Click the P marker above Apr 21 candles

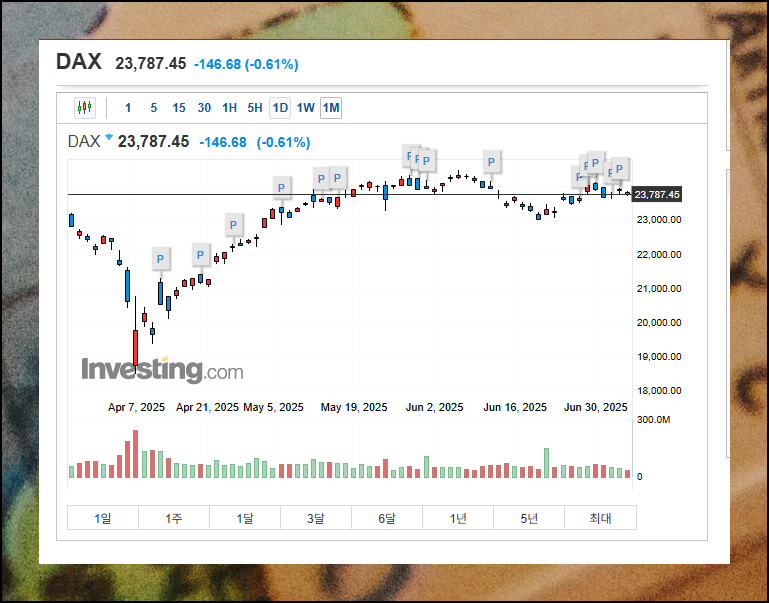tap(200, 255)
